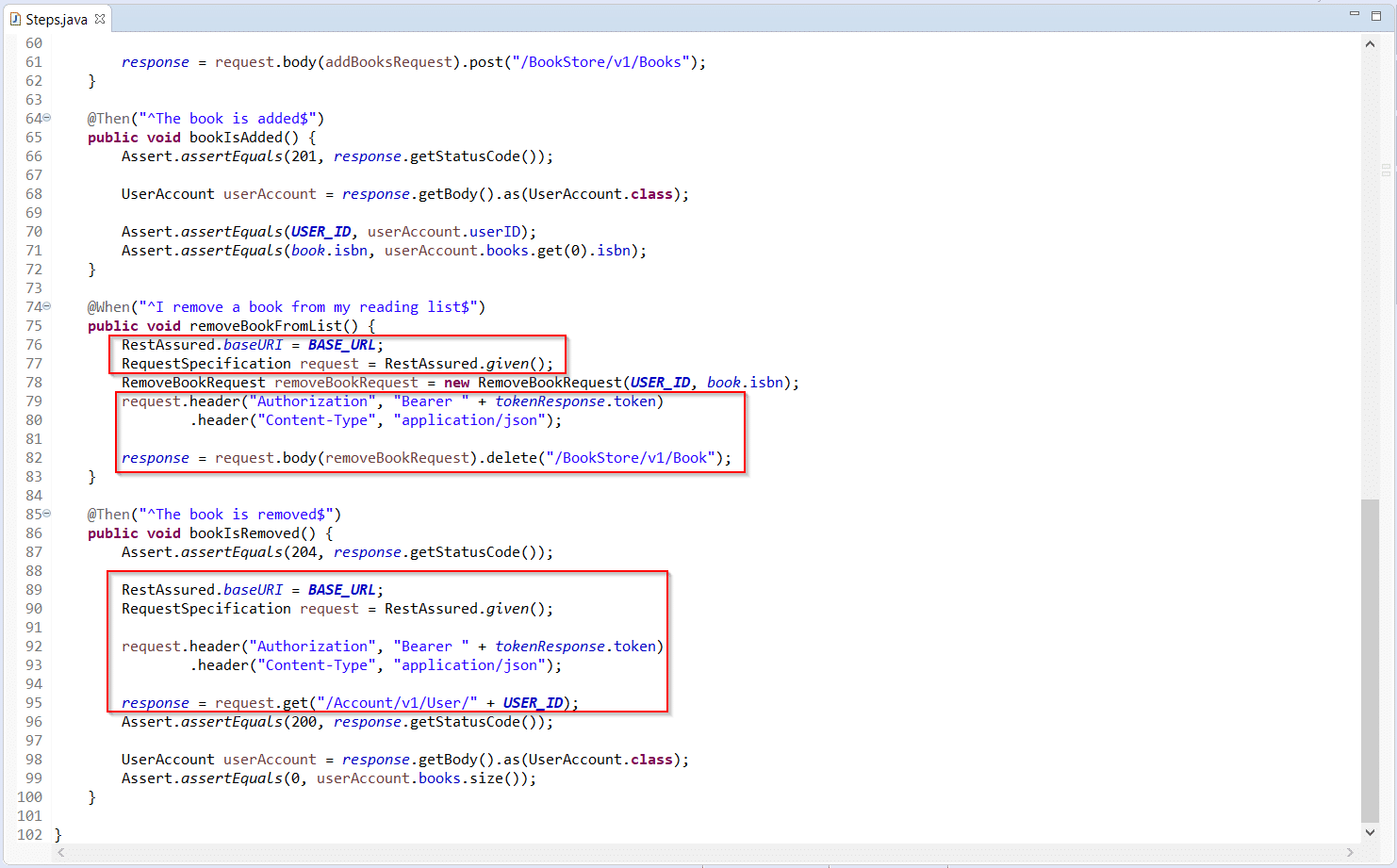Maximize the editor area view
This screenshot has height=868, width=1397.
coord(1375,14)
